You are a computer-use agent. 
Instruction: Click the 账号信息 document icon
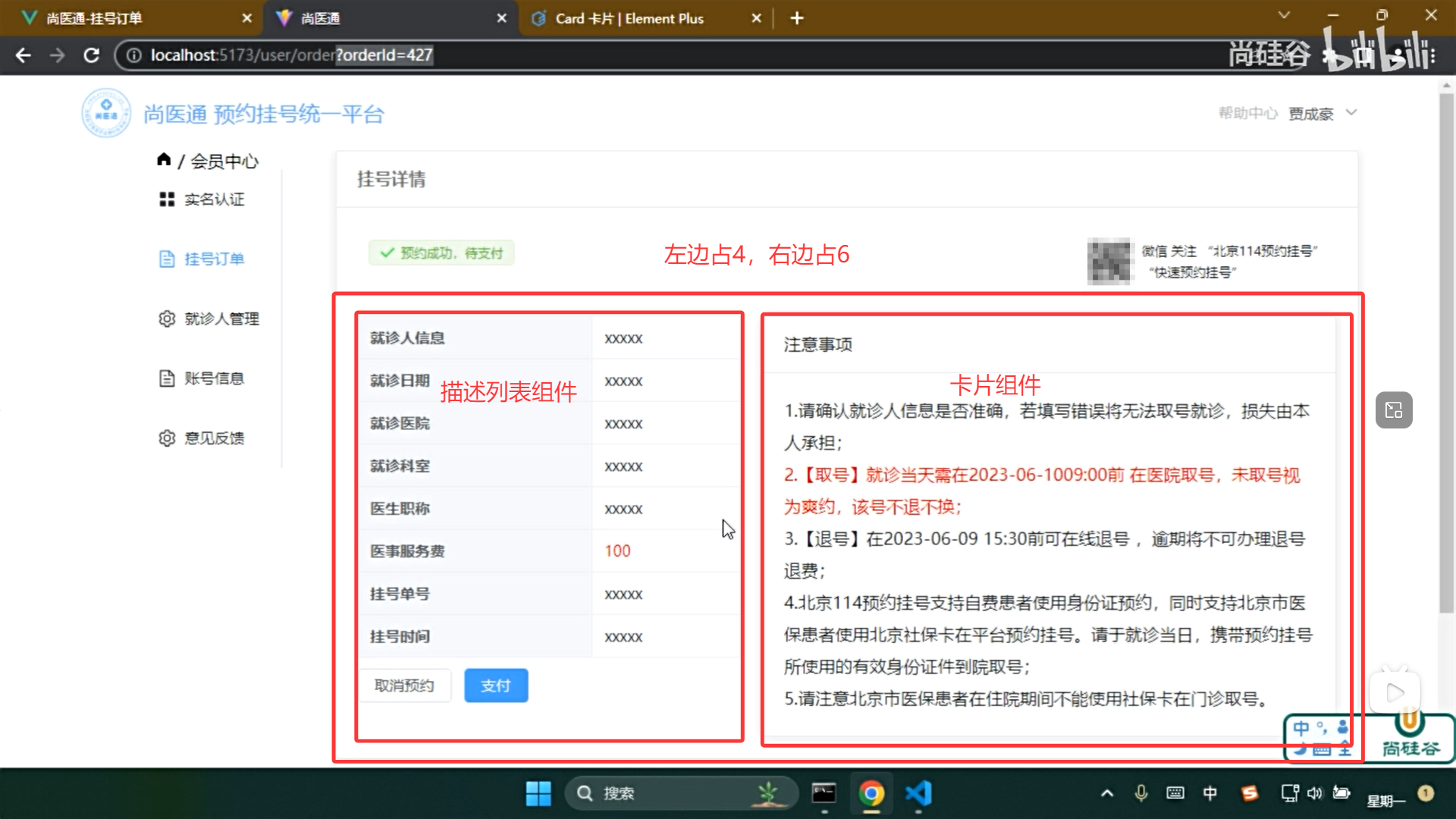167,378
